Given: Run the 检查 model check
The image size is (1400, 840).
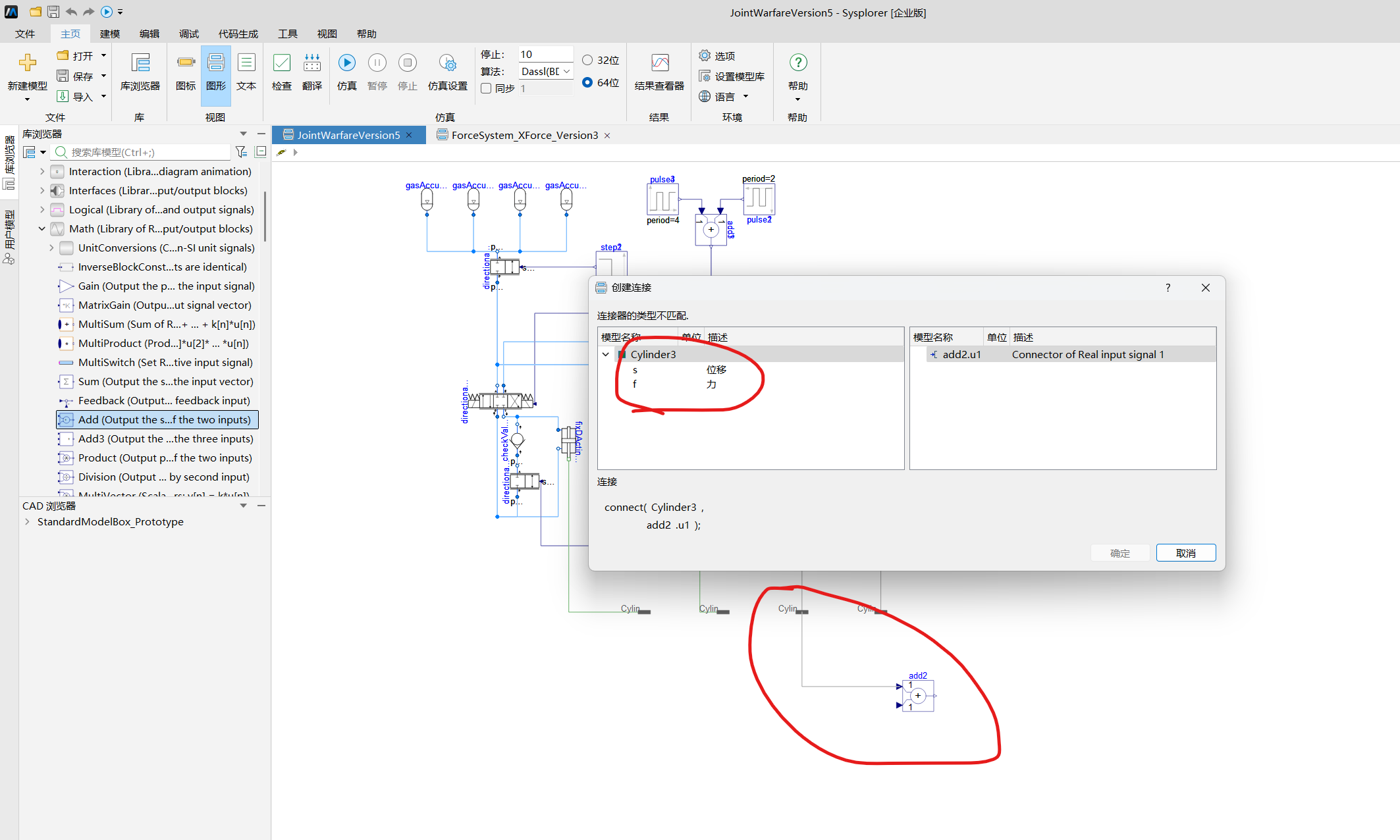Looking at the screenshot, I should point(282,72).
